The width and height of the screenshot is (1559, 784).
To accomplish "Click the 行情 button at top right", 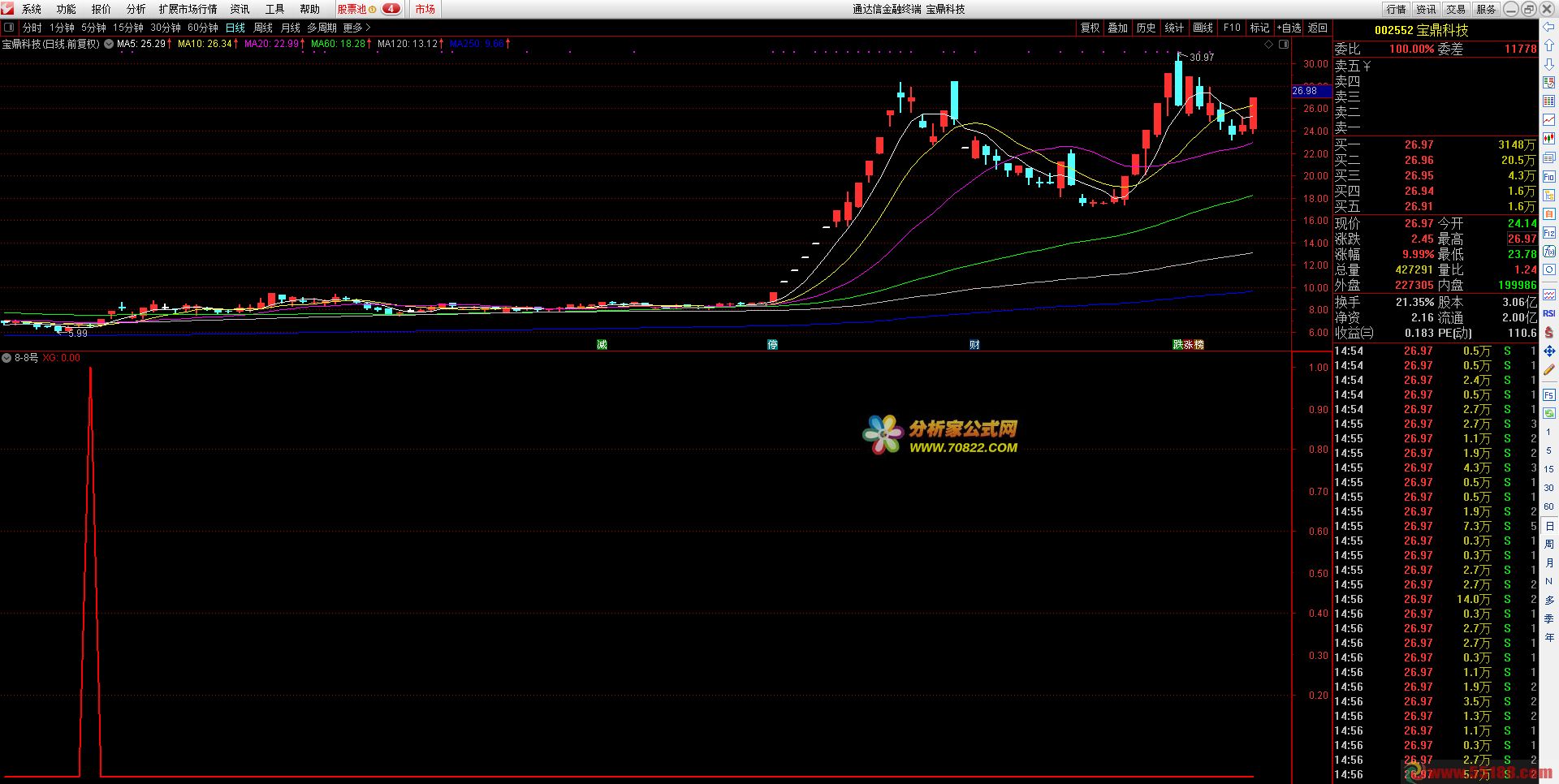I will point(1397,9).
